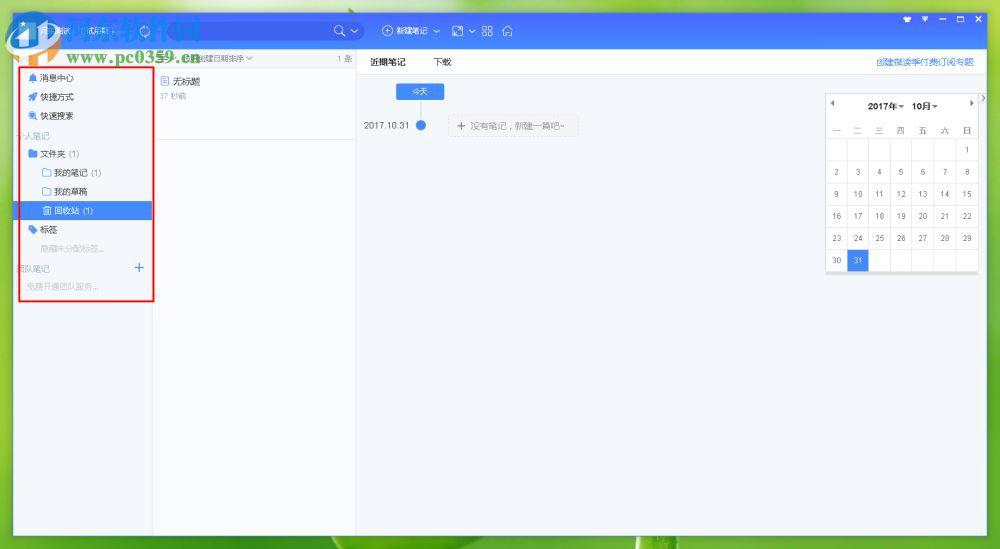Open the 2017年 year dropdown
The image size is (1000, 549).
click(885, 106)
